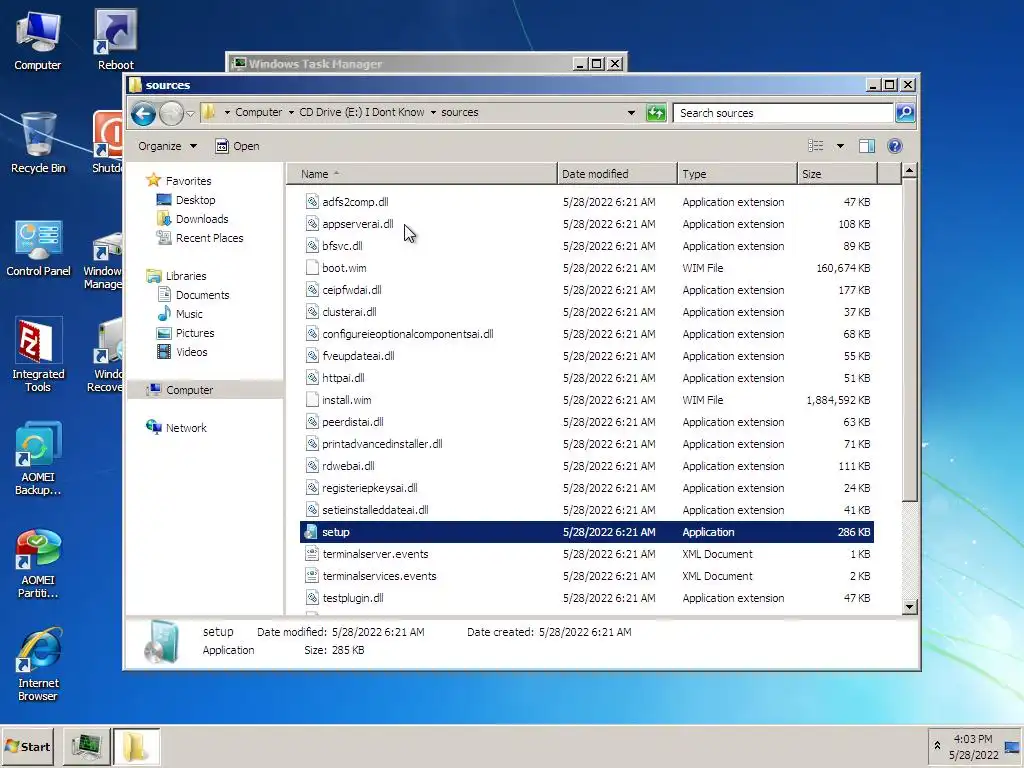Image resolution: width=1024 pixels, height=768 pixels.
Task: Show hidden tray icons arrow
Action: [937, 745]
